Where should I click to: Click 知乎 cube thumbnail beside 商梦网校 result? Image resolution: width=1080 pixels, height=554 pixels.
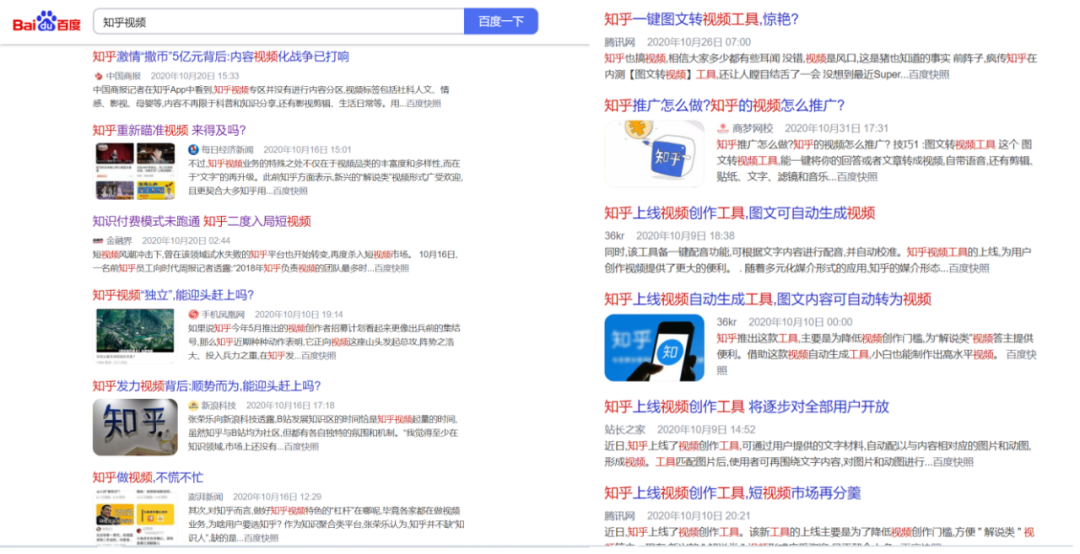654,154
